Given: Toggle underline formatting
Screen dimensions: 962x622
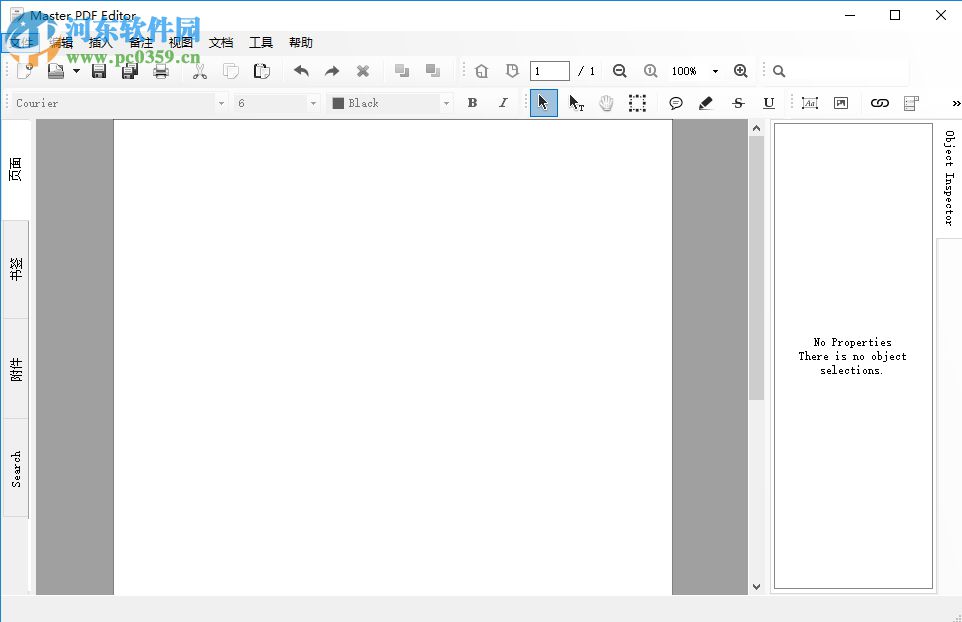Looking at the screenshot, I should click(769, 102).
